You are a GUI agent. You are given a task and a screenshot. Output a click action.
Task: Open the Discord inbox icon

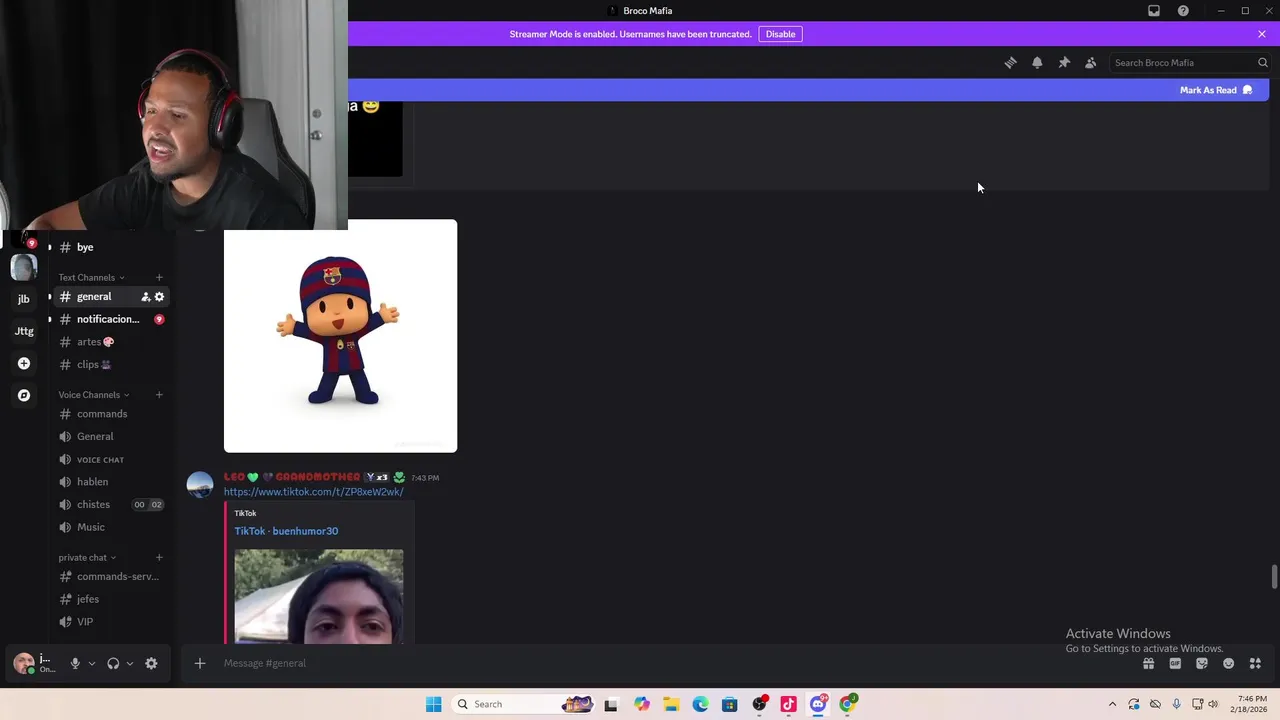1154,11
